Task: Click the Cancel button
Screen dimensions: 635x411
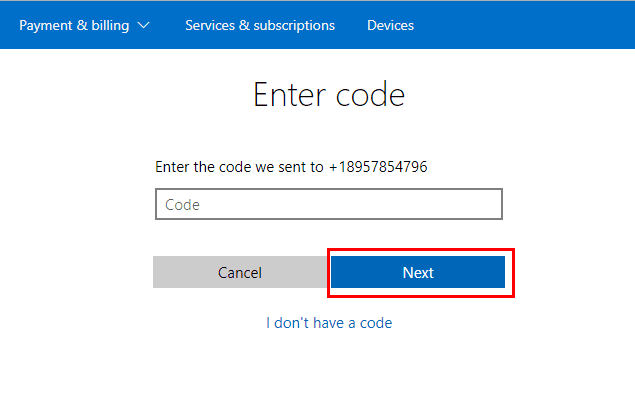Action: pos(240,272)
